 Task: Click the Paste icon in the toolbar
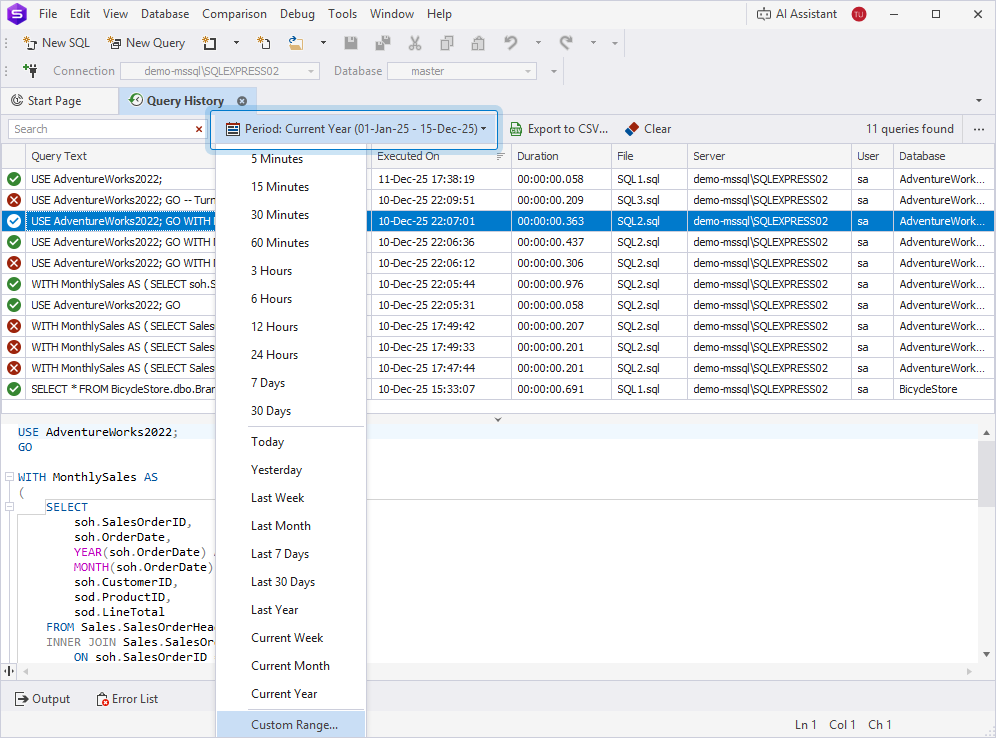click(x=478, y=43)
